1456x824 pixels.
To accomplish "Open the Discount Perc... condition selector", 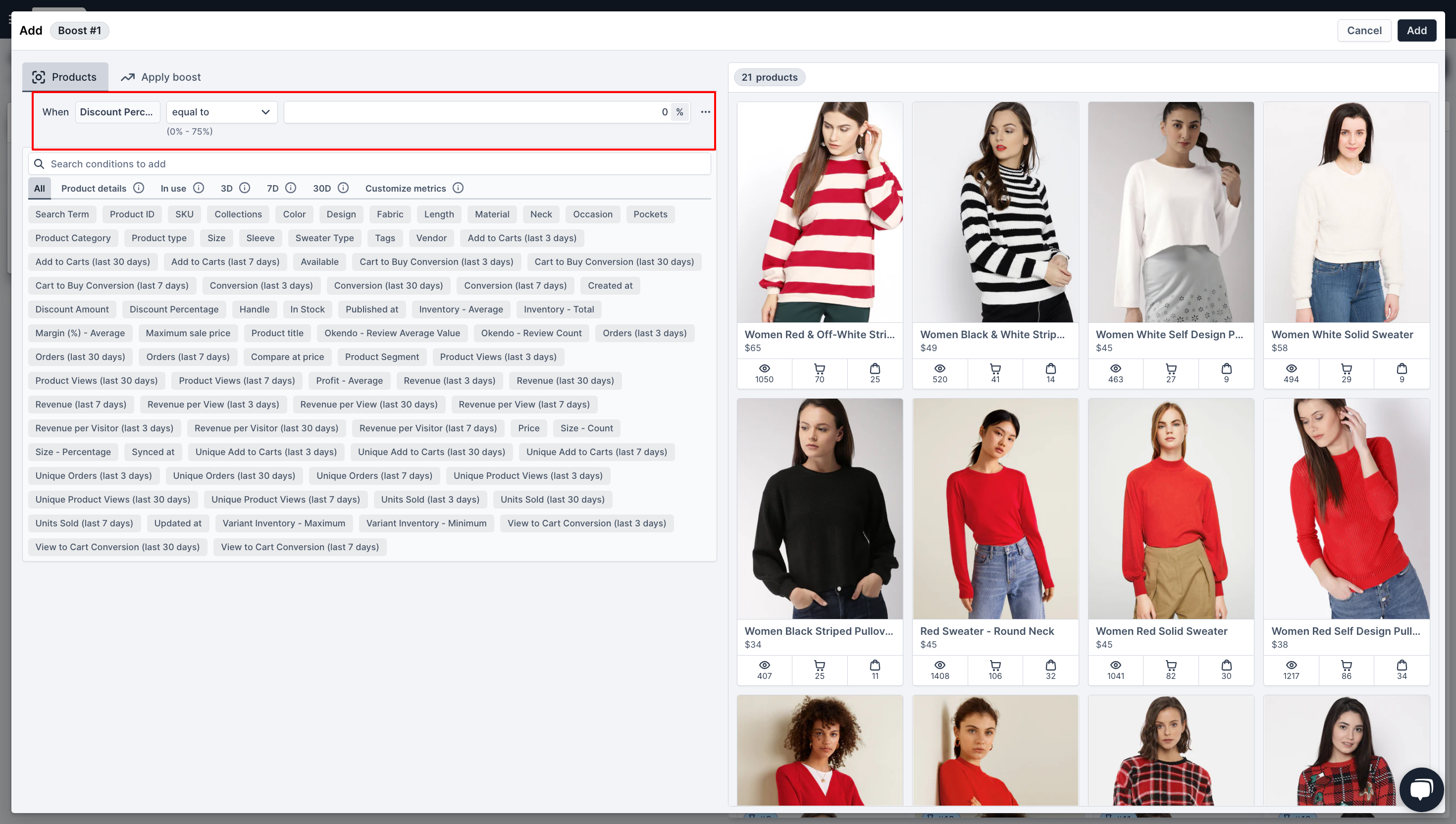I will coord(117,111).
